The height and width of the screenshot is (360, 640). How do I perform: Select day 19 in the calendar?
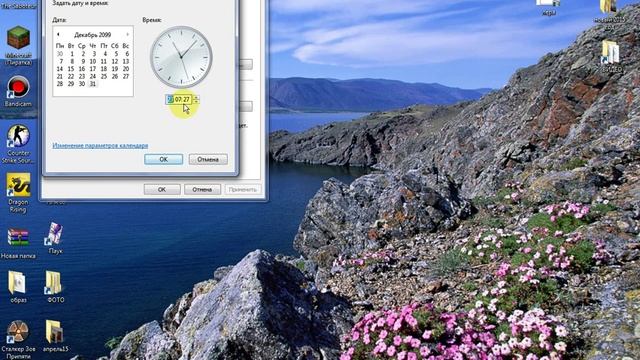(115, 69)
